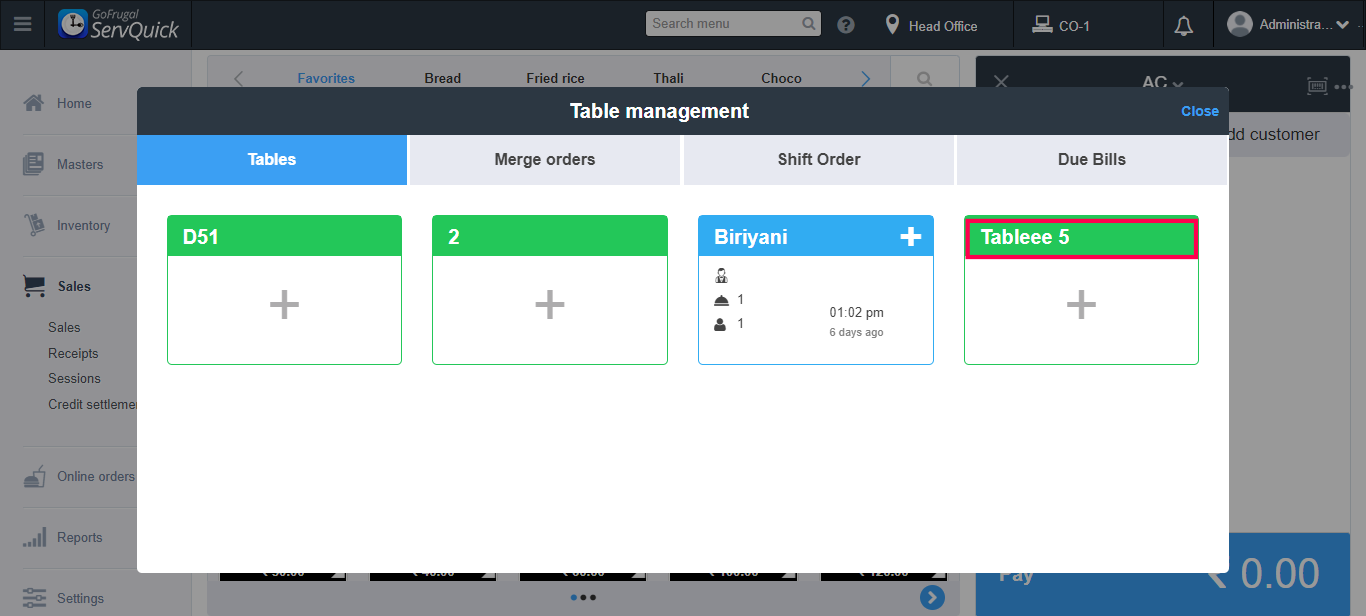
Task: Select the Fried rice category
Action: [555, 78]
